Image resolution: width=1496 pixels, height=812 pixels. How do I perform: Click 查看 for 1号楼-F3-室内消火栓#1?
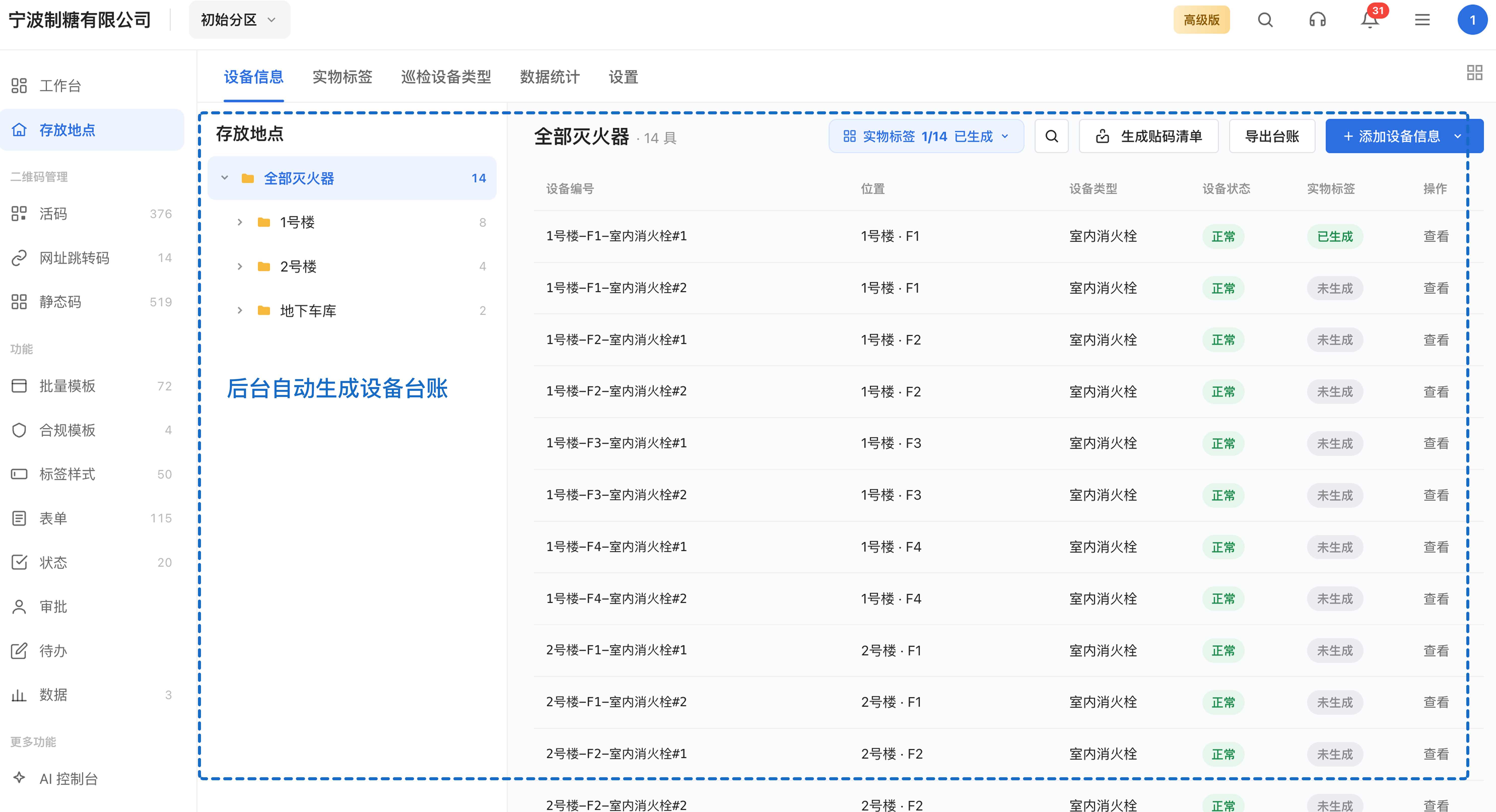click(1436, 443)
